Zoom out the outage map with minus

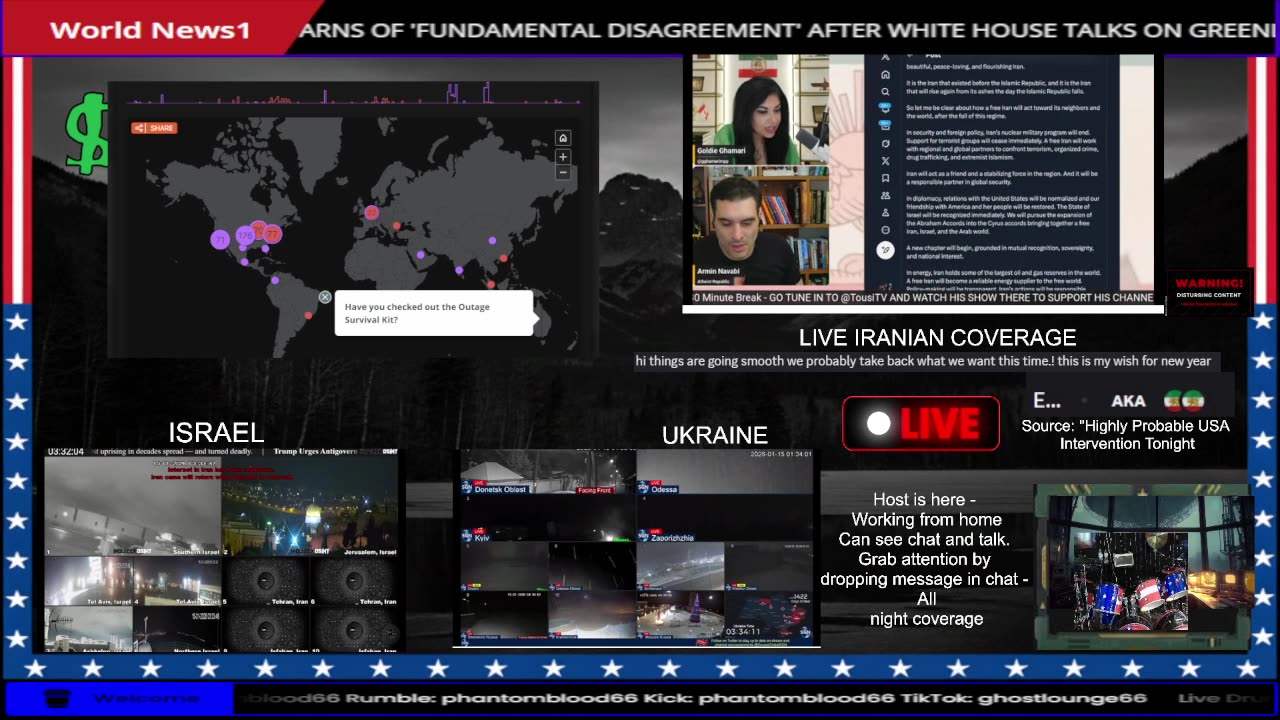pos(563,172)
